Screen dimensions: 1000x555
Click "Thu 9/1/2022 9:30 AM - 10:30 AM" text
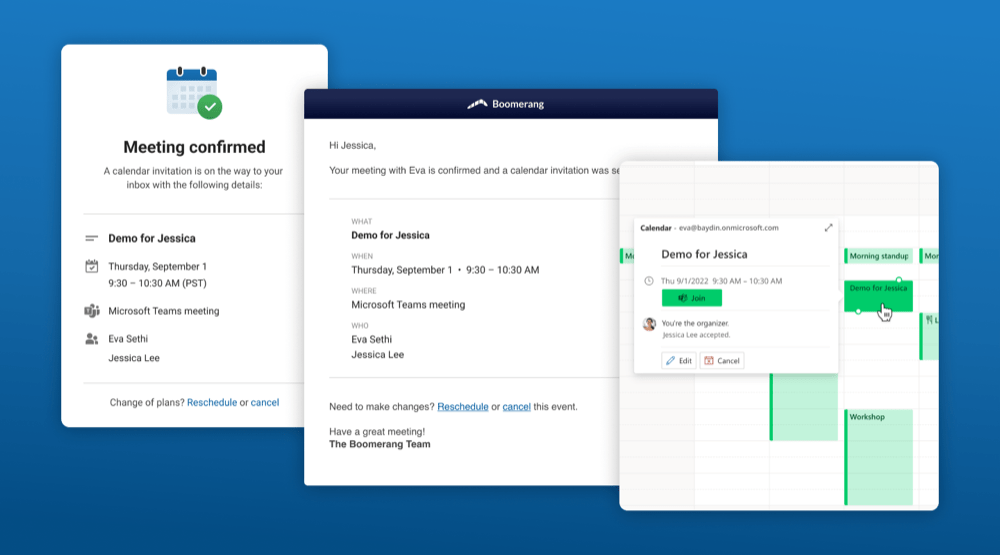click(x=721, y=281)
